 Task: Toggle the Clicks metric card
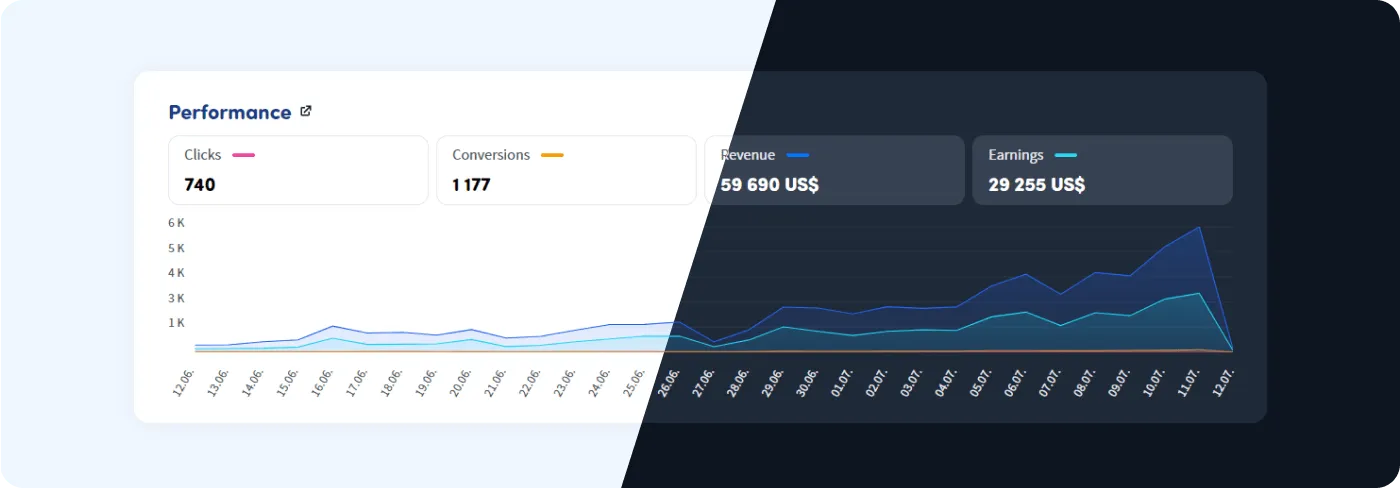[298, 170]
